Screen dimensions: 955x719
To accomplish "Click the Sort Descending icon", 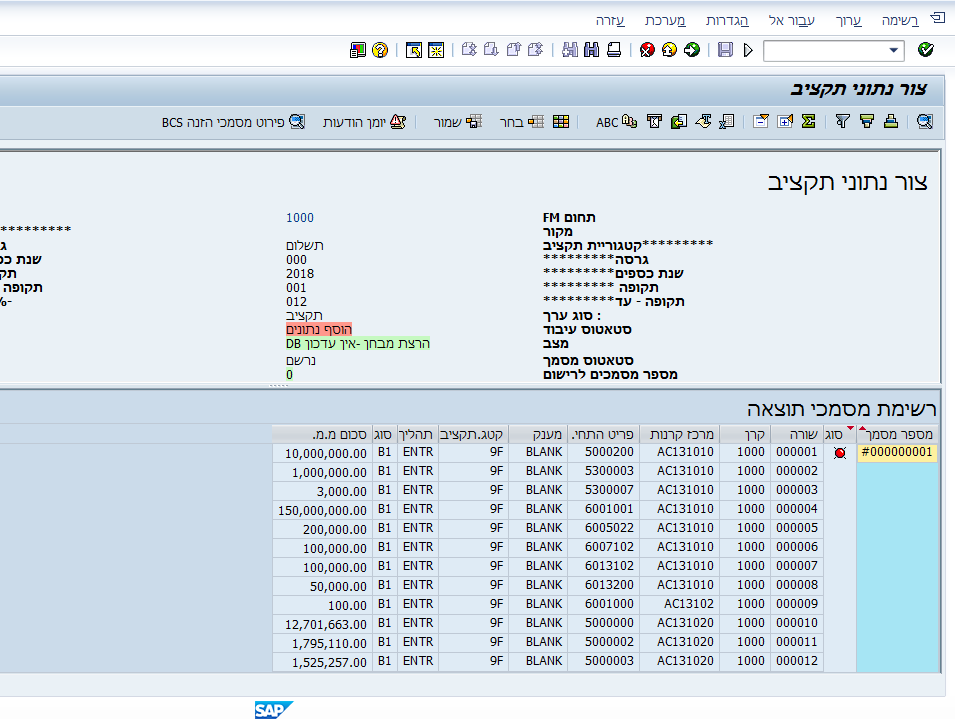I will pyautogui.click(x=867, y=122).
